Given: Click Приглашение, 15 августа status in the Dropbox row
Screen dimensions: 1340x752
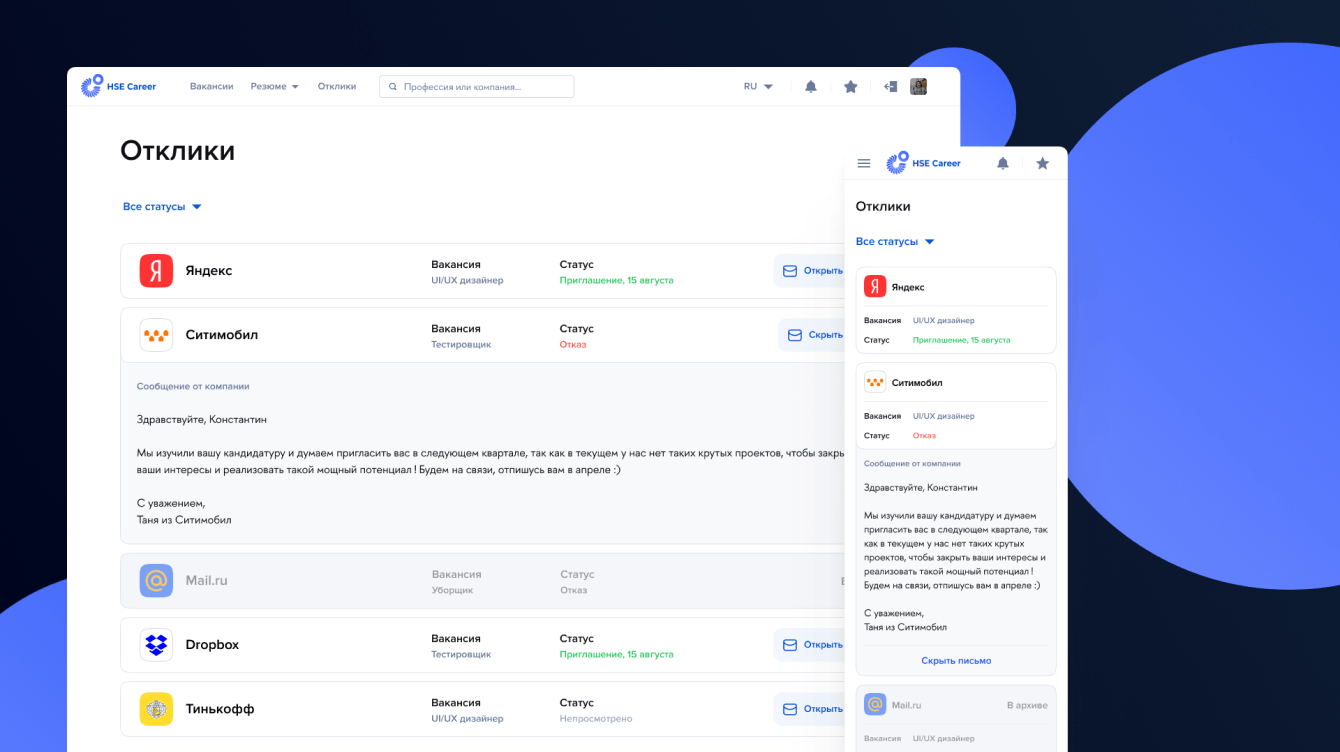Looking at the screenshot, I should [x=617, y=655].
